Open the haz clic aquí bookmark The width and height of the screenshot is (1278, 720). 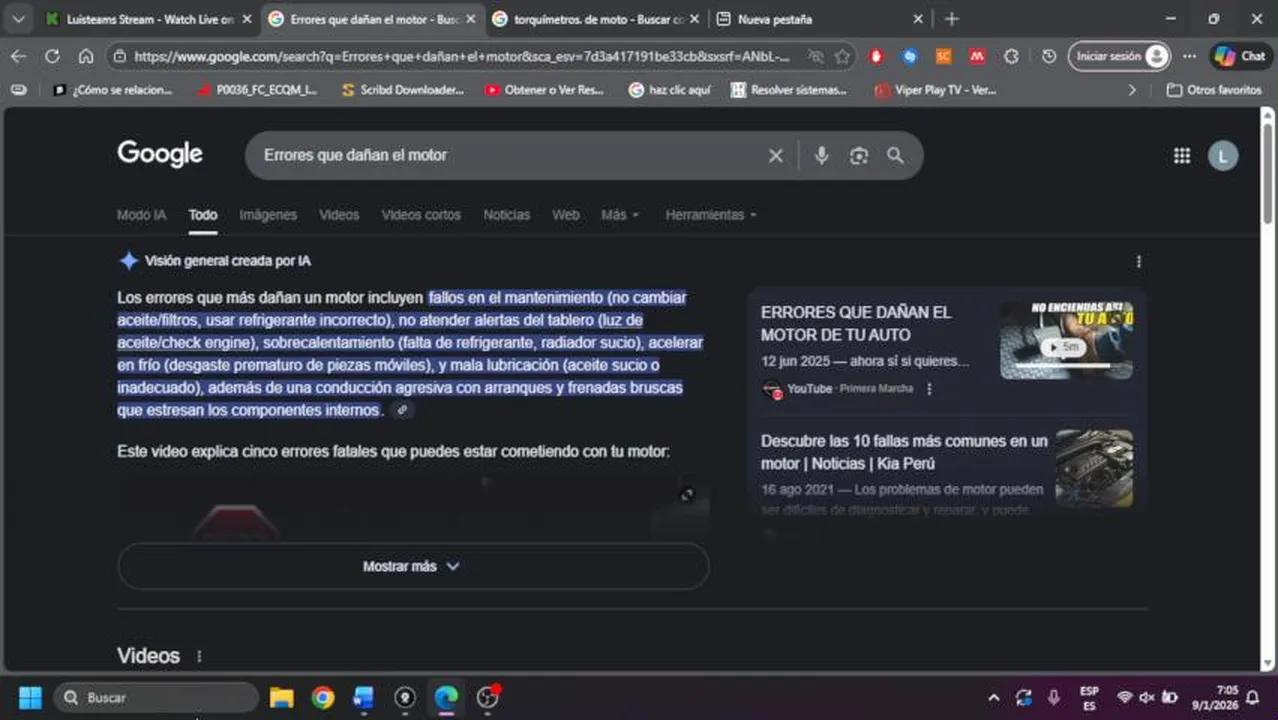coord(669,90)
